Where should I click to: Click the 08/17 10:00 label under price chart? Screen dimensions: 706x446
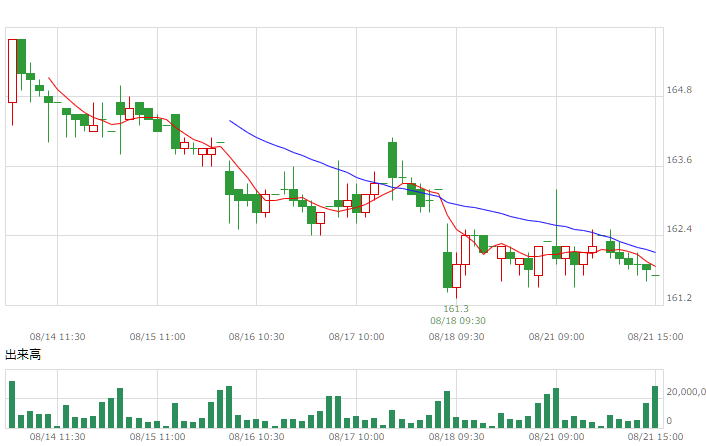pos(356,337)
